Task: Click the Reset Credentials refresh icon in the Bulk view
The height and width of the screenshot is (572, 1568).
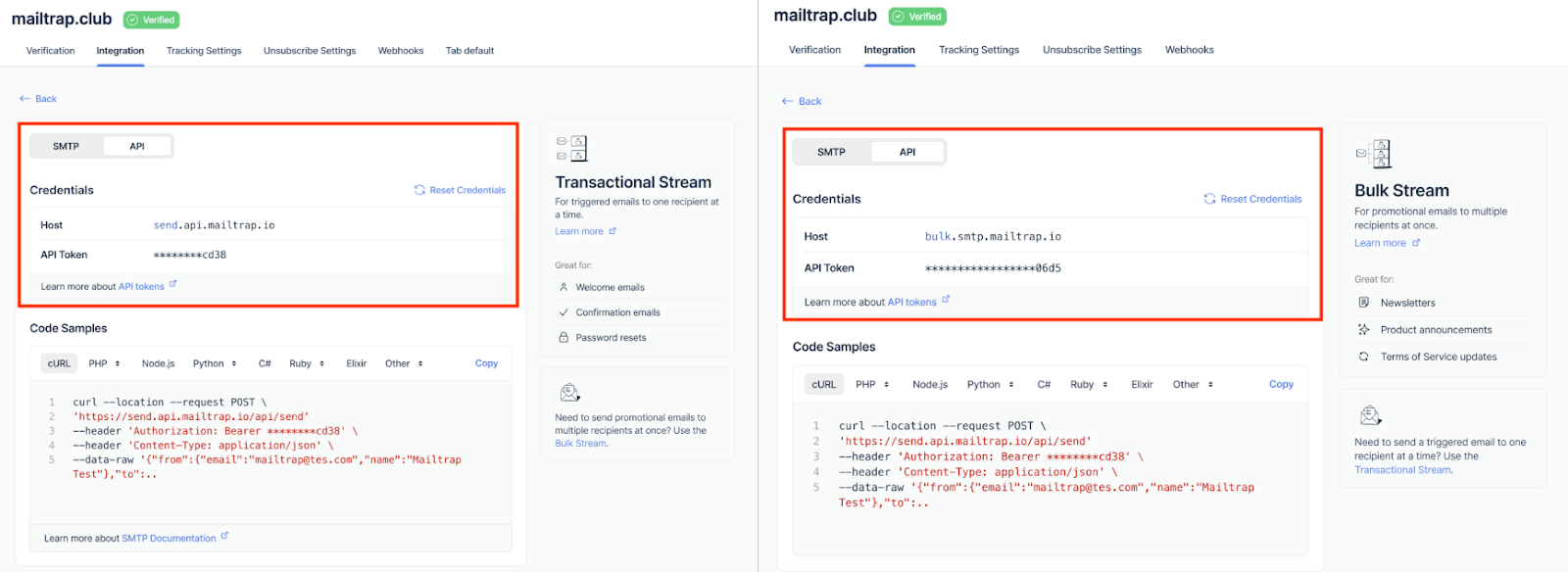Action: click(x=1209, y=199)
